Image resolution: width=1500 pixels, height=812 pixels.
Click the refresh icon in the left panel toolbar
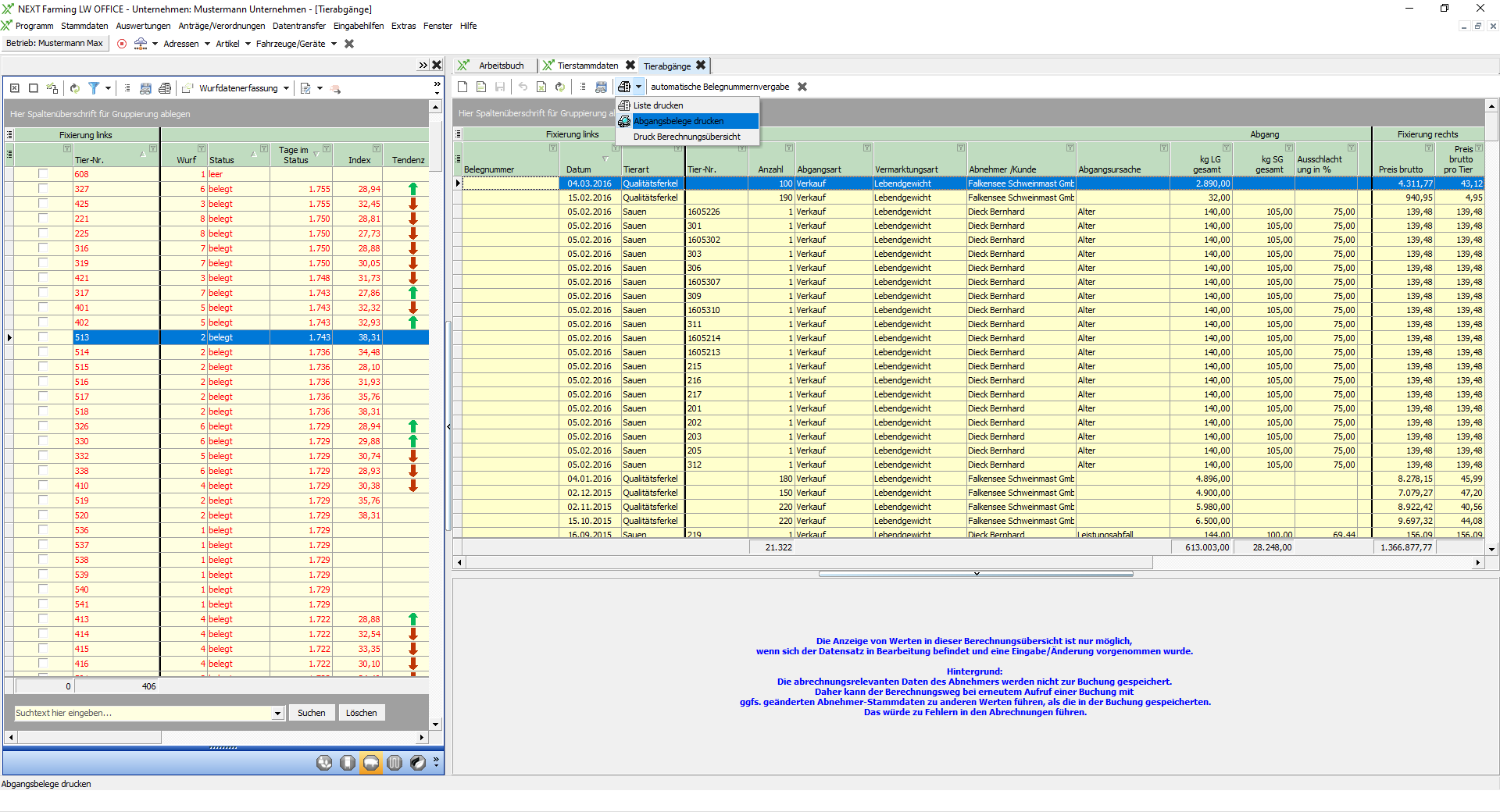pyautogui.click(x=75, y=88)
